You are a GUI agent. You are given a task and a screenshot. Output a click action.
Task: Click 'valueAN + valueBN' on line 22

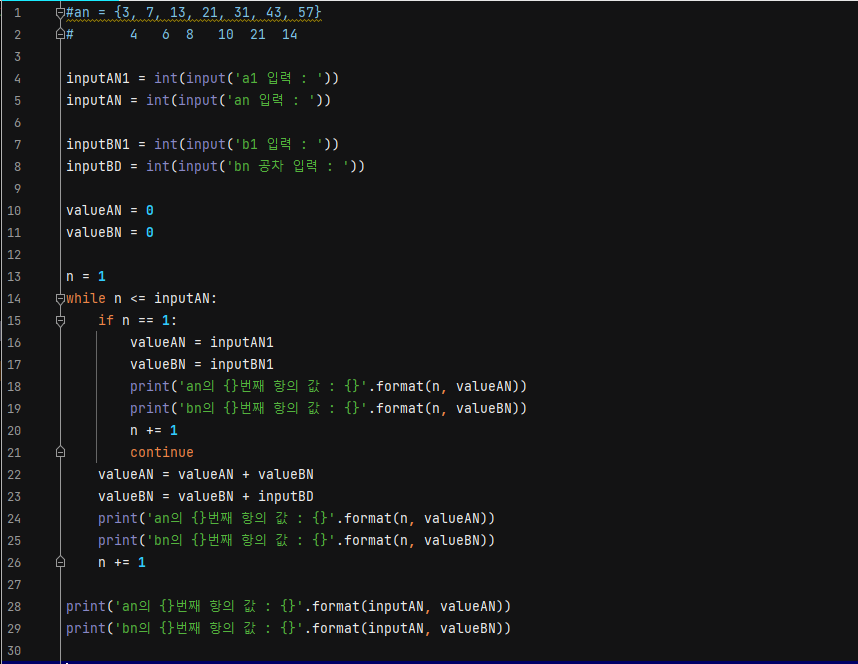[246, 475]
